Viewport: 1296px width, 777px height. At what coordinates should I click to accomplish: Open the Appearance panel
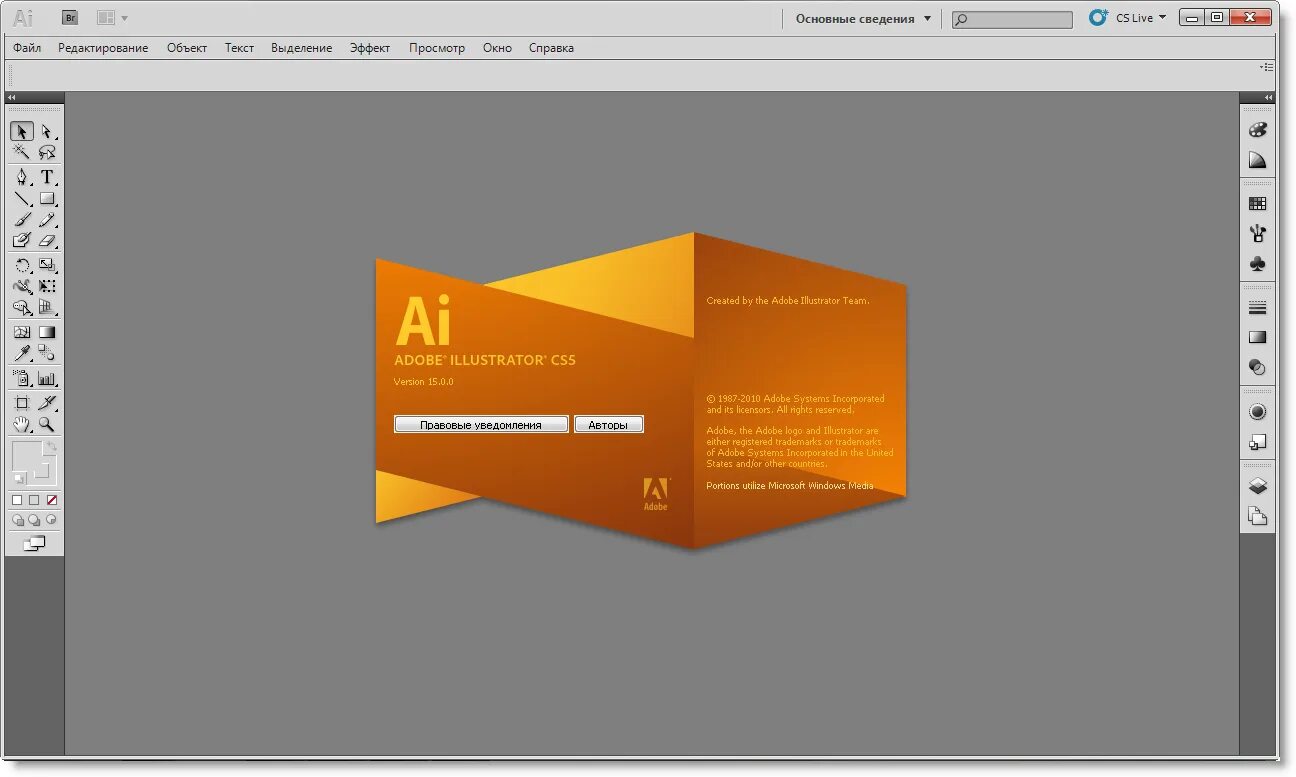point(1258,411)
